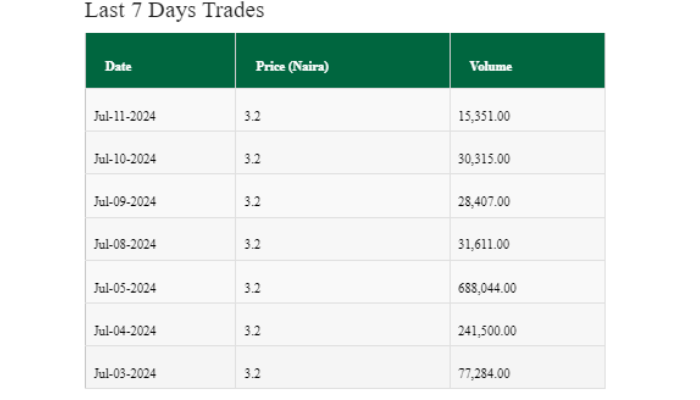The height and width of the screenshot is (400, 700).
Task: Select the Jul-10-2024 date cell
Action: 125,159
